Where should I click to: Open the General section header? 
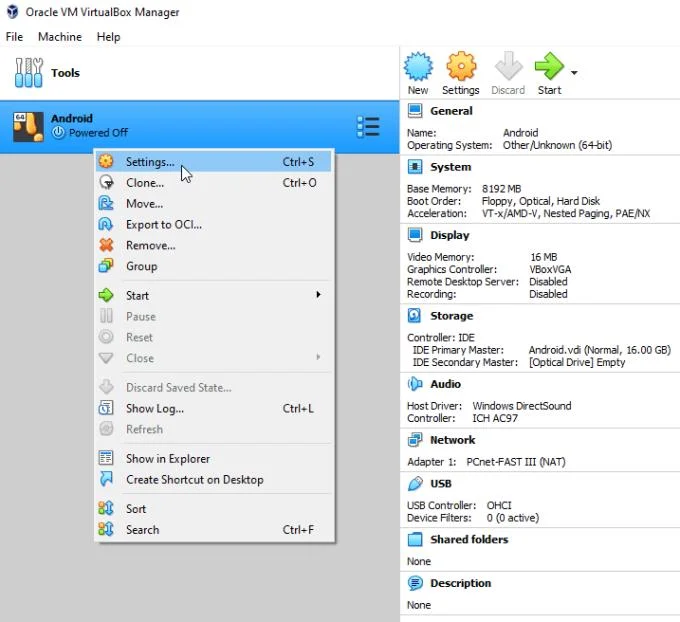451,111
